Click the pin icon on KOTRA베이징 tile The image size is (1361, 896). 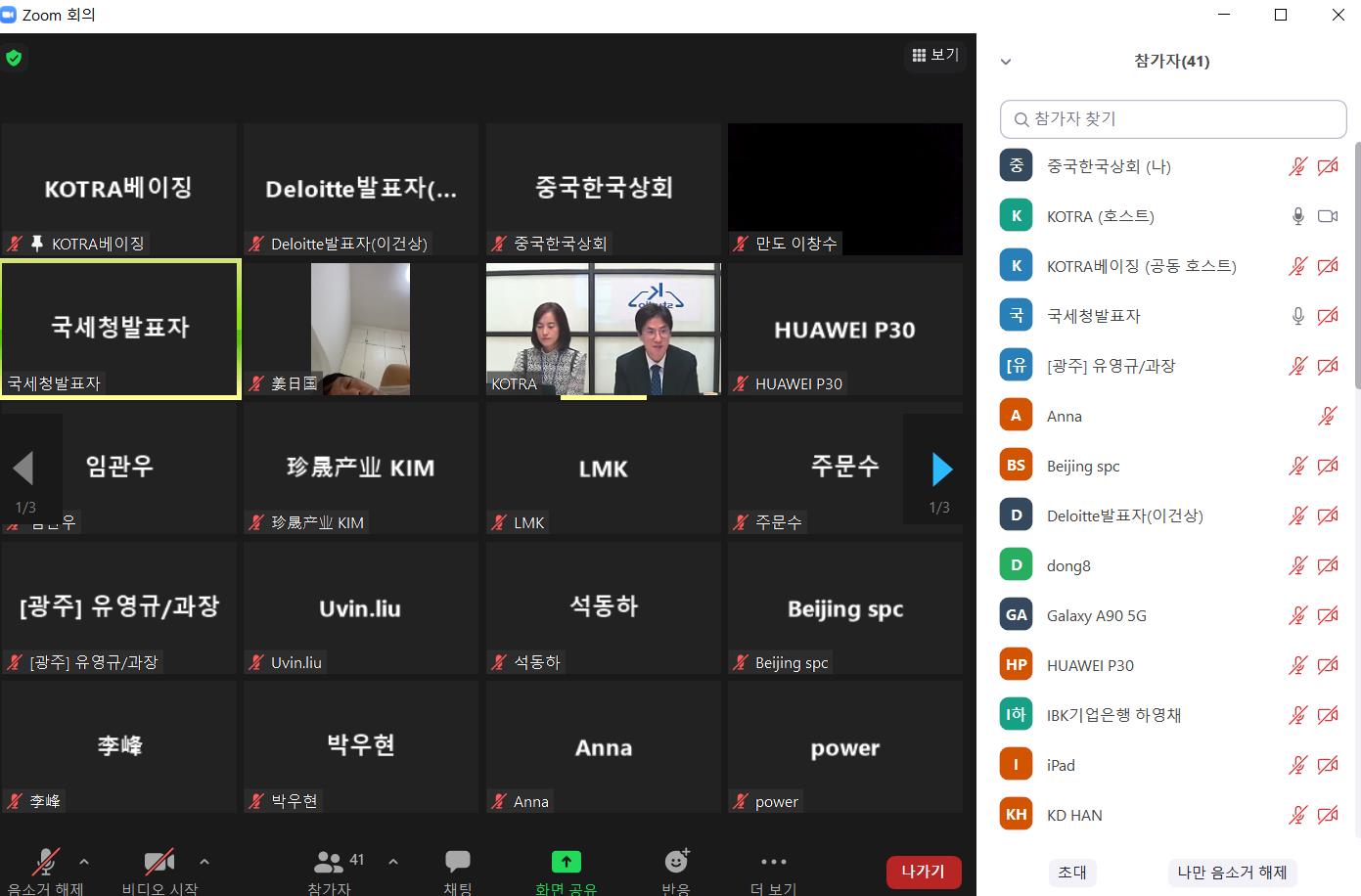[37, 244]
